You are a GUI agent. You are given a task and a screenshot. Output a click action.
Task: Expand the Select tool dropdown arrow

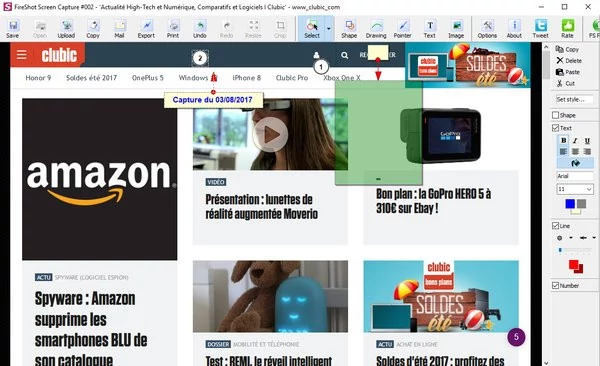[329, 29]
